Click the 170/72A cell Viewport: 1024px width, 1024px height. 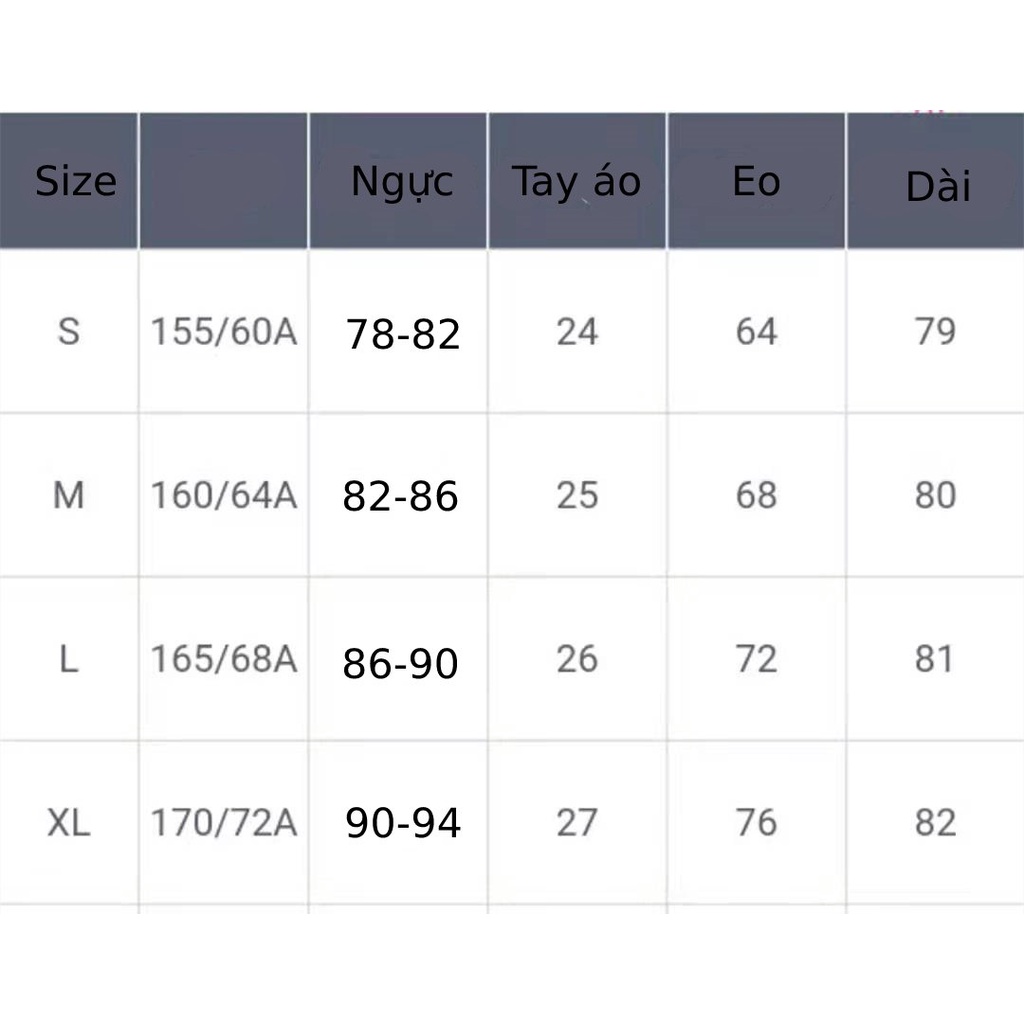(224, 823)
